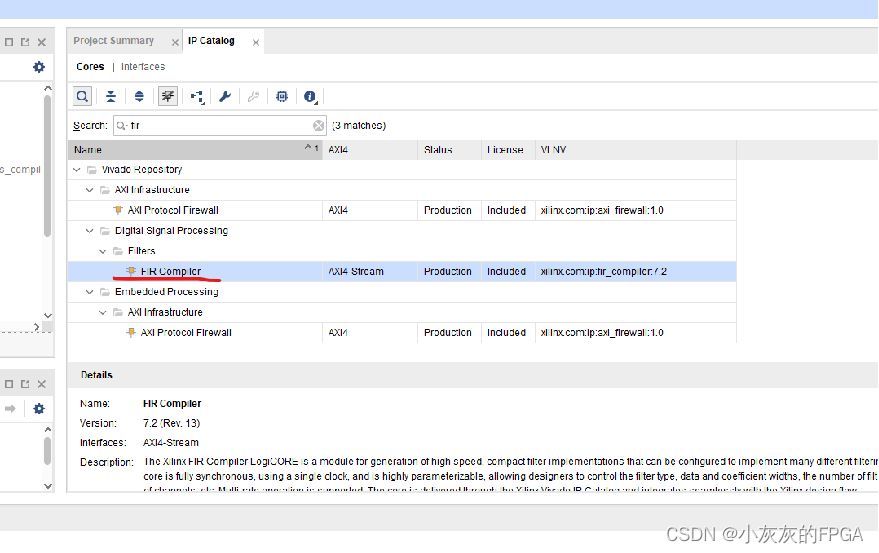Select the Cores view
879x553 pixels.
(90, 67)
